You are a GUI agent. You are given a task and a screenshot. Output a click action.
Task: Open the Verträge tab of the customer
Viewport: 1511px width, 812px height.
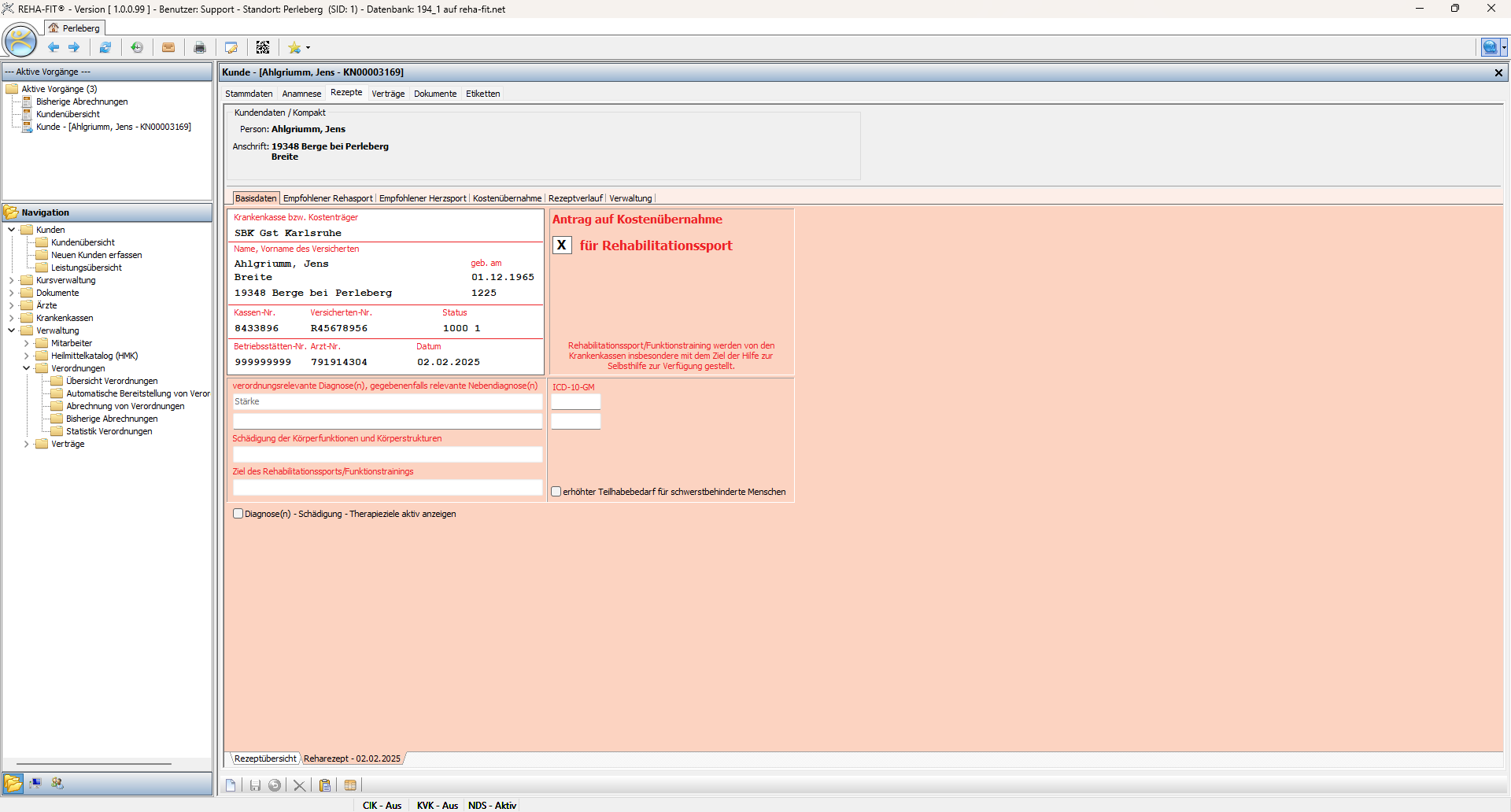pos(388,94)
